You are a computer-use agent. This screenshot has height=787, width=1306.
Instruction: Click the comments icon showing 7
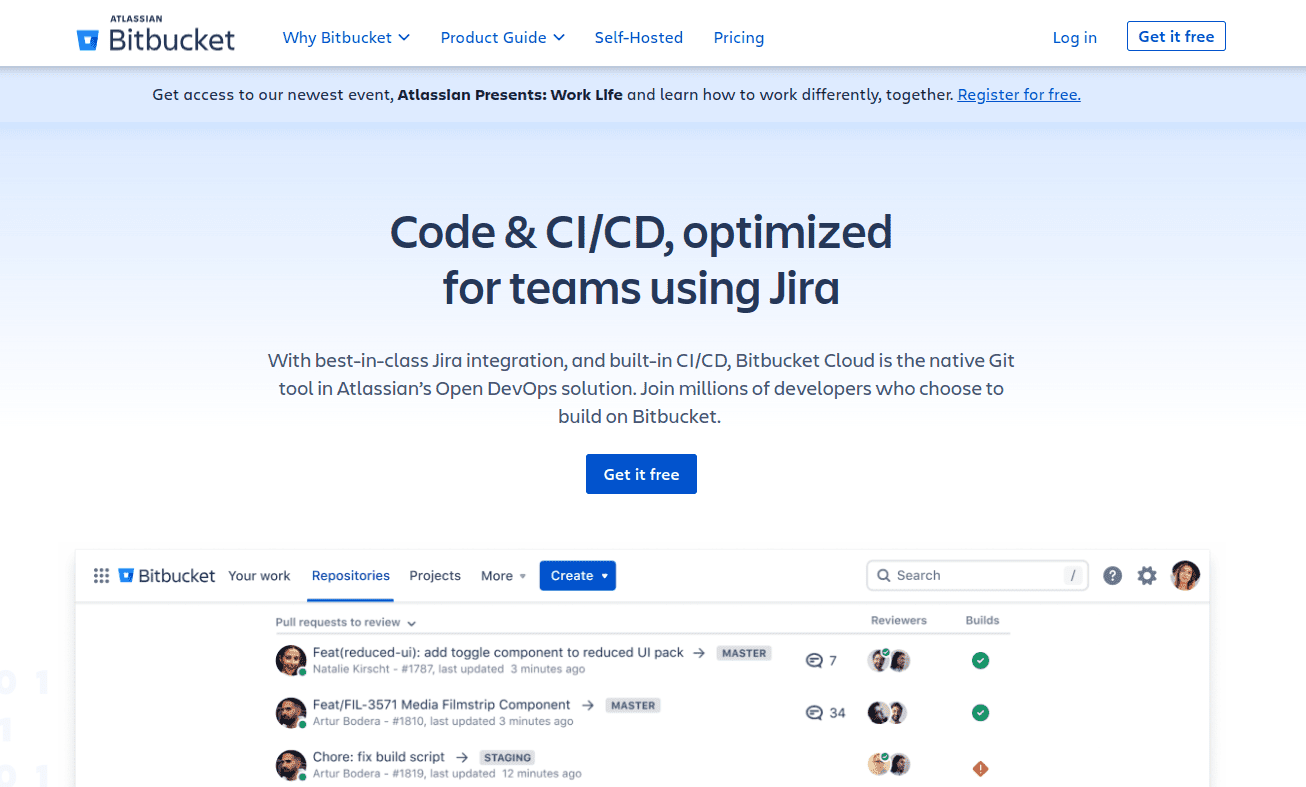click(814, 661)
